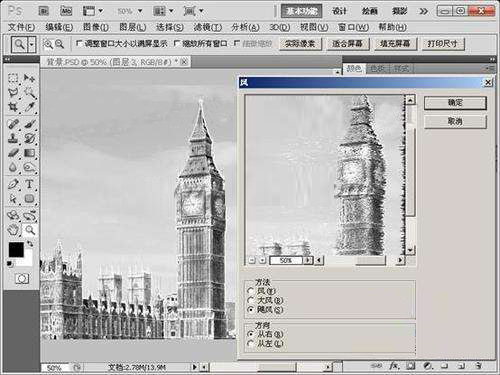The image size is (500, 375).
Task: Select the Path Selection tool
Action: click(x=13, y=199)
